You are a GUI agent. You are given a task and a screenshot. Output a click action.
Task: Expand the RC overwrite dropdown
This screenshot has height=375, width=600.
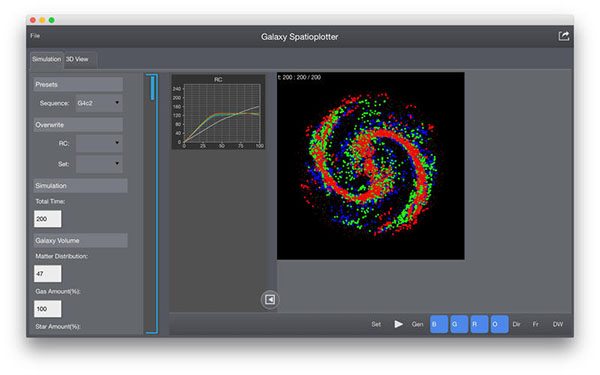(x=99, y=143)
